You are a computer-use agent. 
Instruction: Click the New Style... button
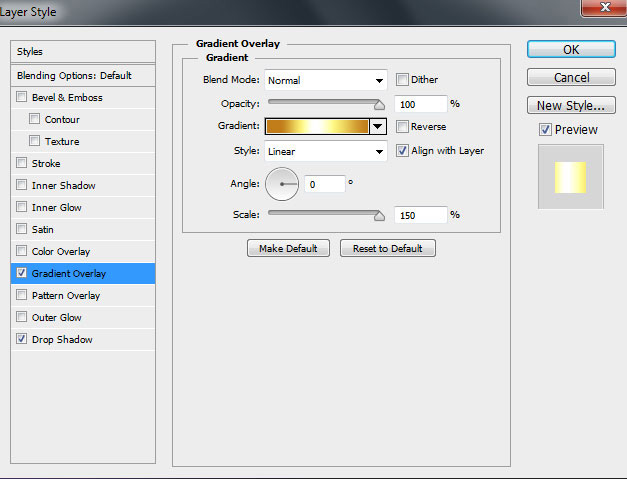coord(571,105)
